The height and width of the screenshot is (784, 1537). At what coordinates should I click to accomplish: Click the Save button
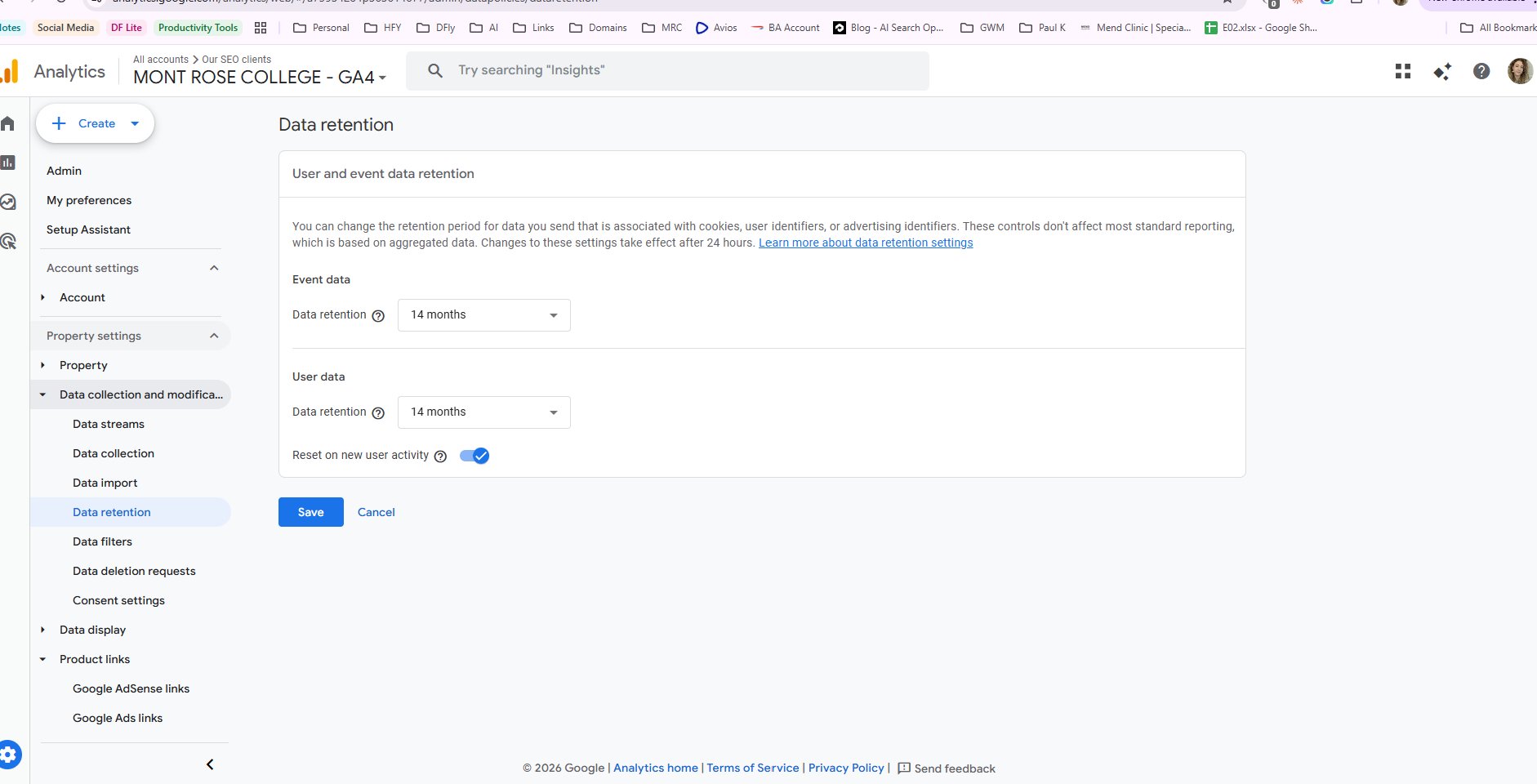310,512
